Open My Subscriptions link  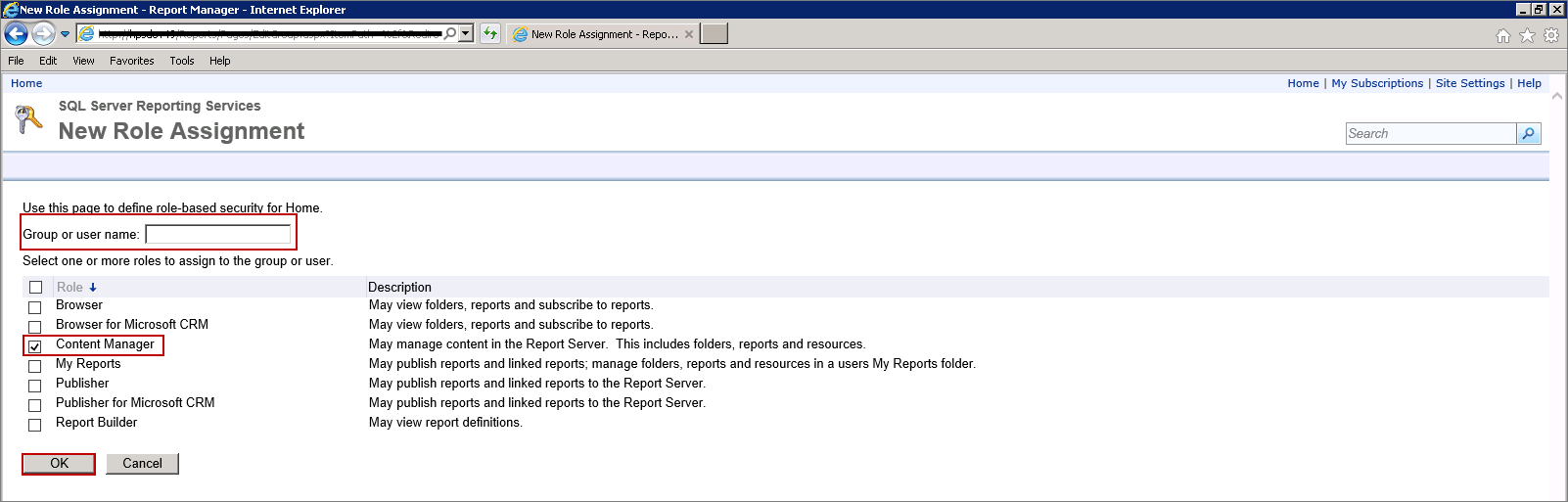pos(1377,83)
